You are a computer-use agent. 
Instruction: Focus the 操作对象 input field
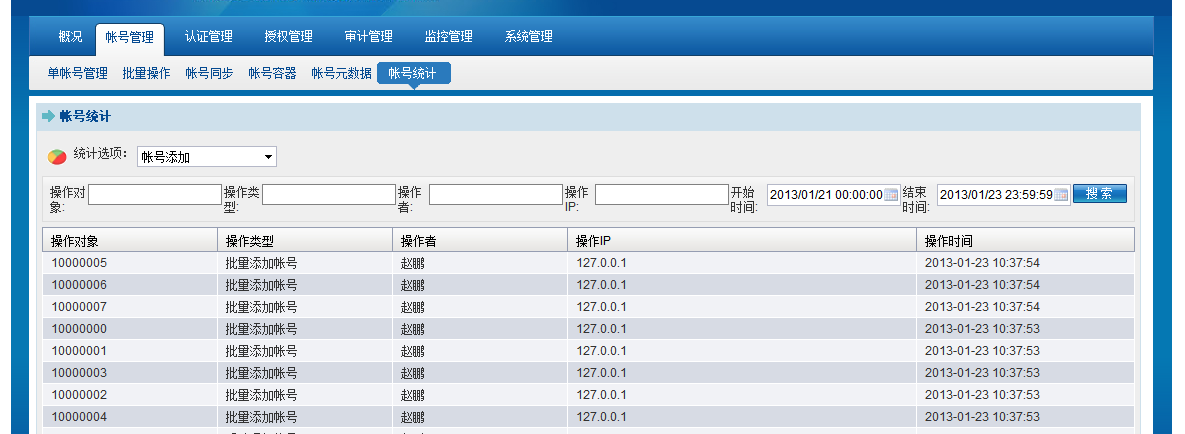point(154,195)
